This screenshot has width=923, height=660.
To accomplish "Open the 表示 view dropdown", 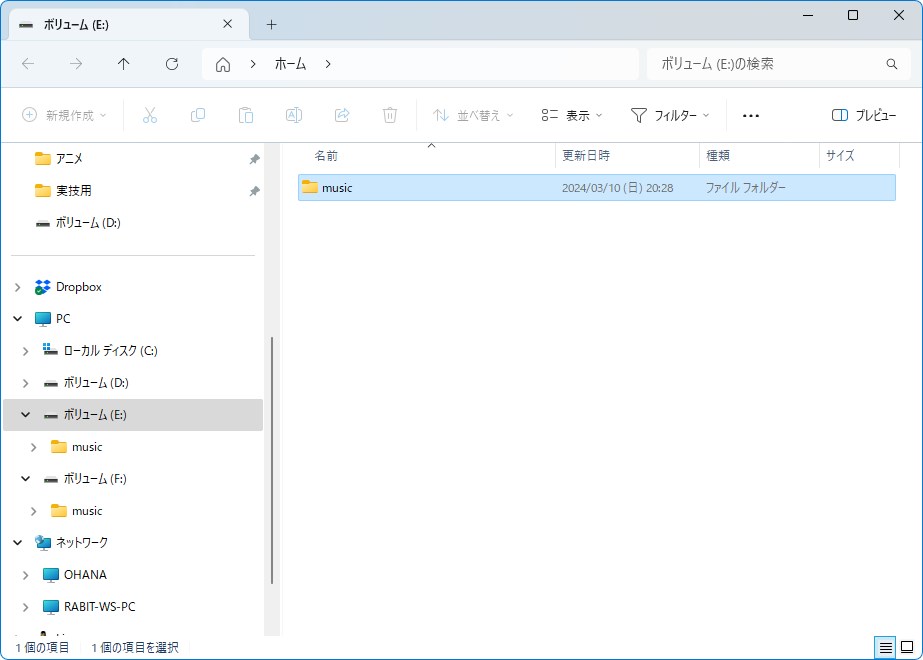I will (571, 115).
